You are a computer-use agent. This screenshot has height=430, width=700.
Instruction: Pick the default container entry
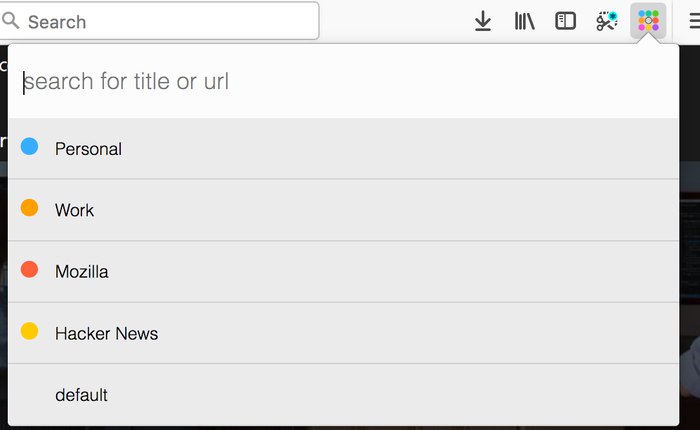[343, 395]
